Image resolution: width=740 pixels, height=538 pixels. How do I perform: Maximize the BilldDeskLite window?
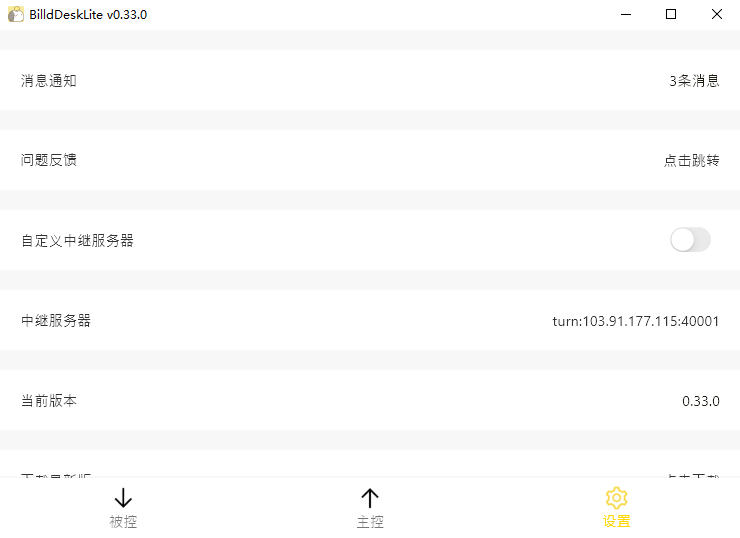click(671, 14)
